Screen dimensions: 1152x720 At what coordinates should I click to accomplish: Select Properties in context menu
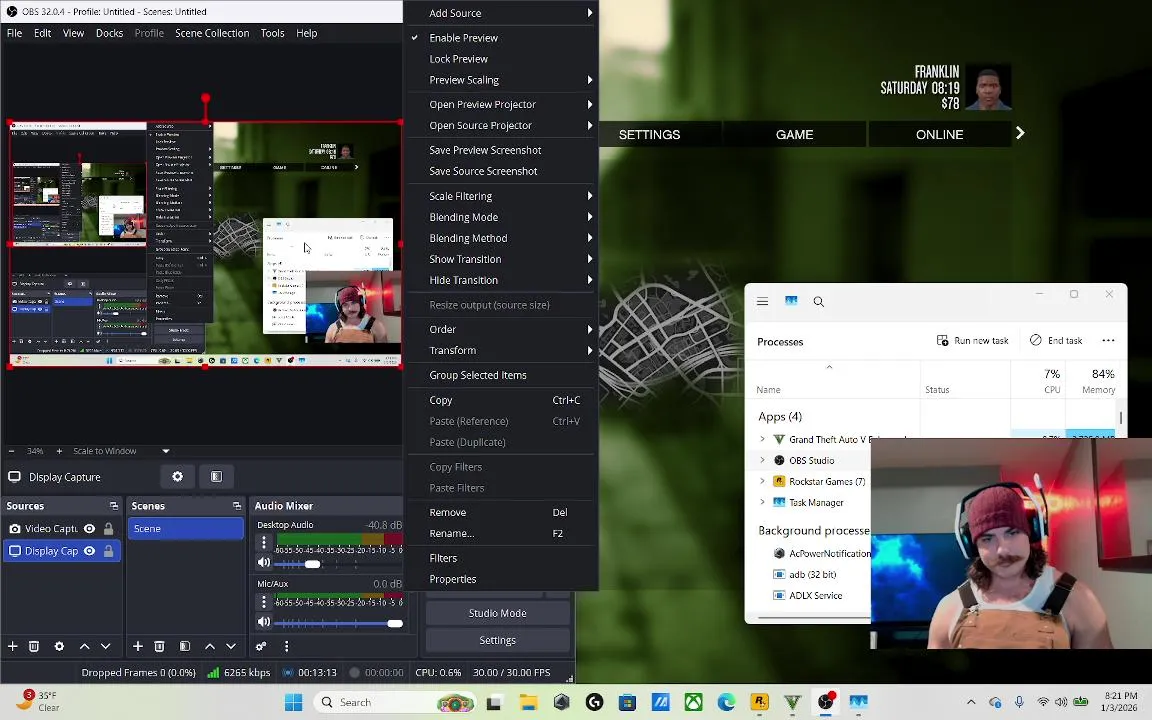[502, 579]
